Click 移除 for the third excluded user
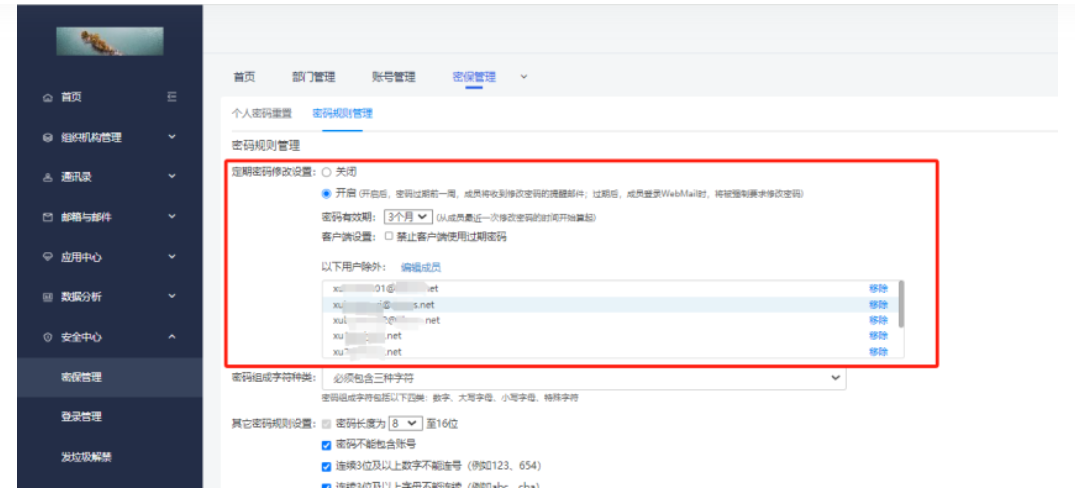This screenshot has height=504, width=1075. [x=878, y=320]
